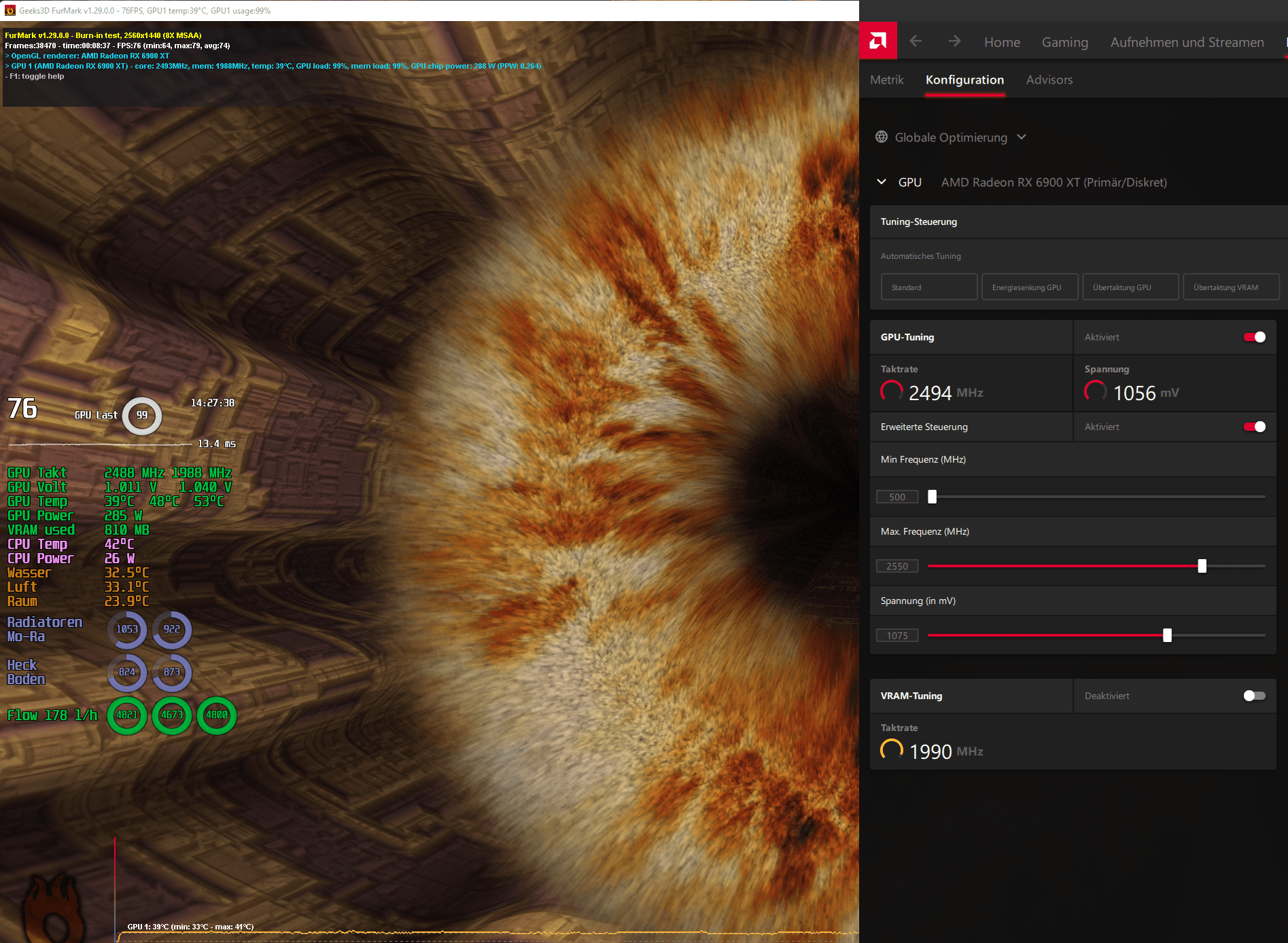Disable the GPU-Tuning toggle
1288x943 pixels.
click(1254, 337)
